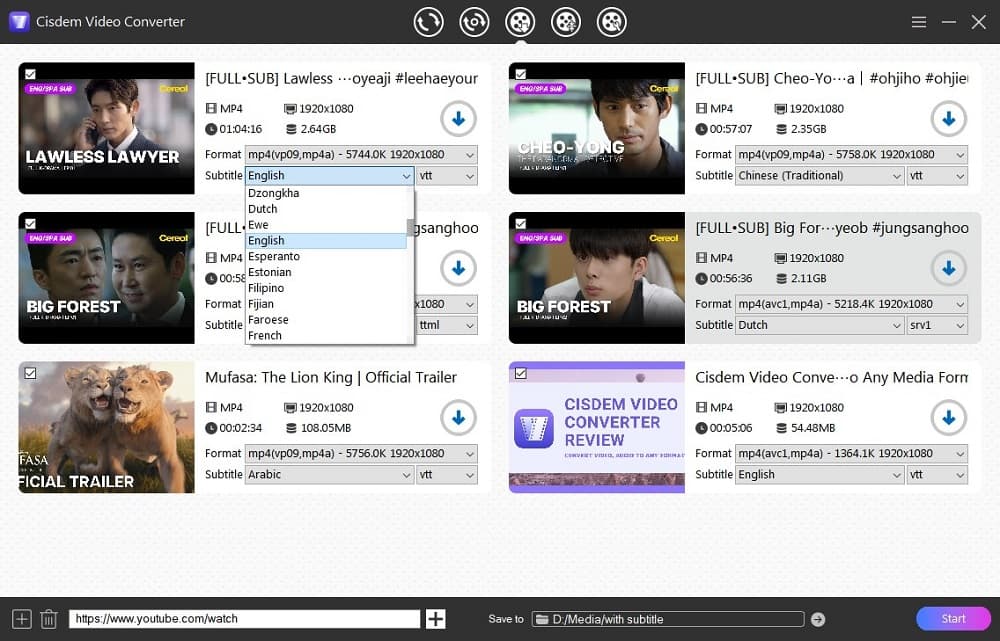
Task: Choose Faroese from subtitle list
Action: point(326,320)
